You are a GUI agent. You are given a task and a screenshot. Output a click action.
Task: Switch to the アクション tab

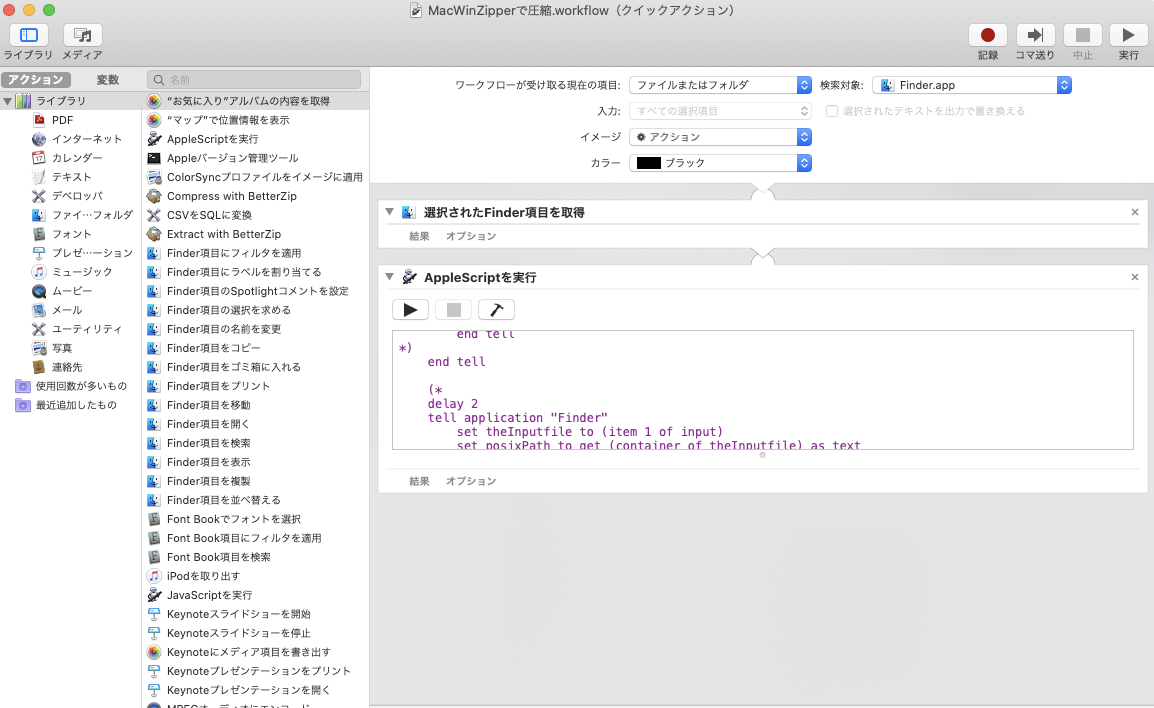(35, 79)
